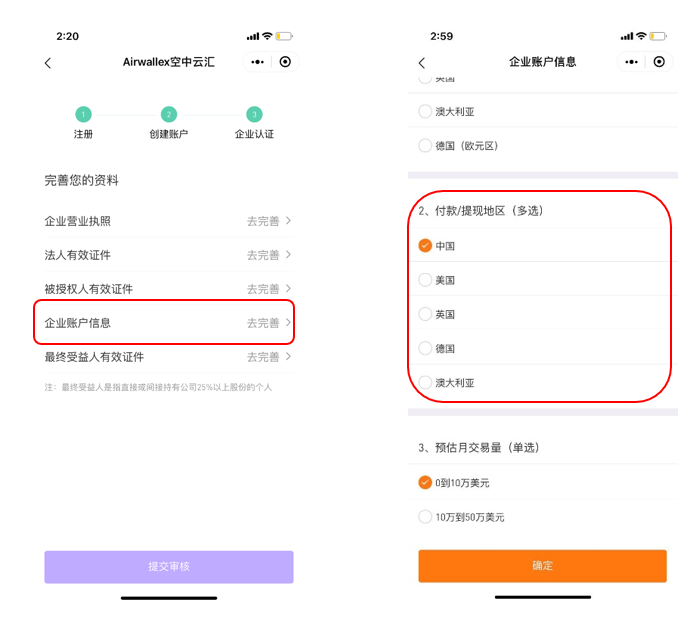Expand 最终受益人有效证件 row chevron
692x634 pixels.
pyautogui.click(x=288, y=356)
